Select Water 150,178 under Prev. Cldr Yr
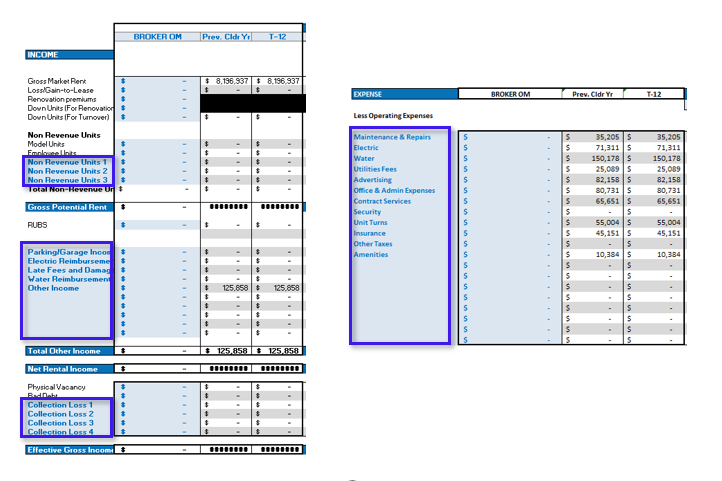Viewport: 722px width, 481px height. coord(605,158)
